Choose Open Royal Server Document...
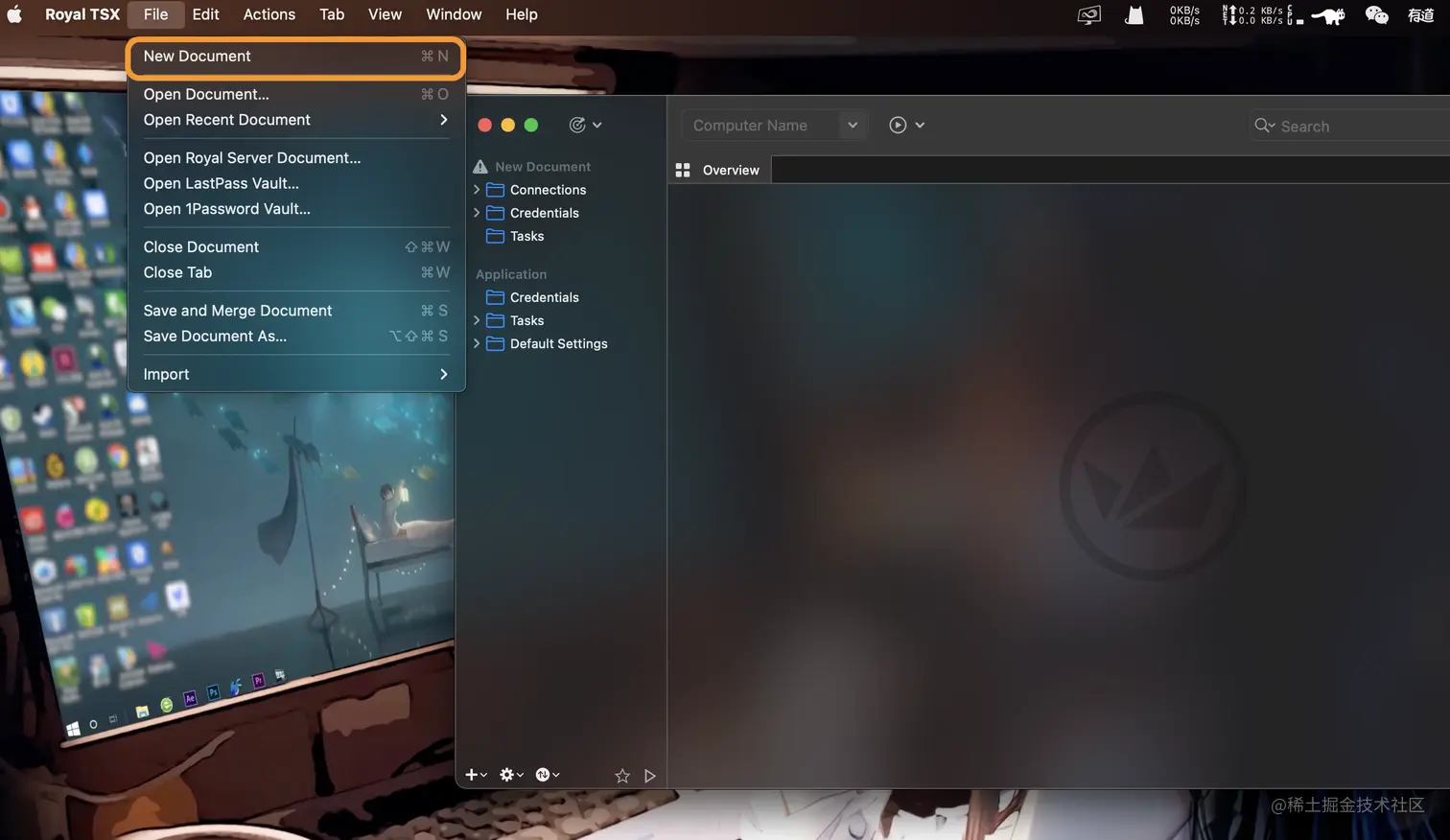 click(295, 158)
